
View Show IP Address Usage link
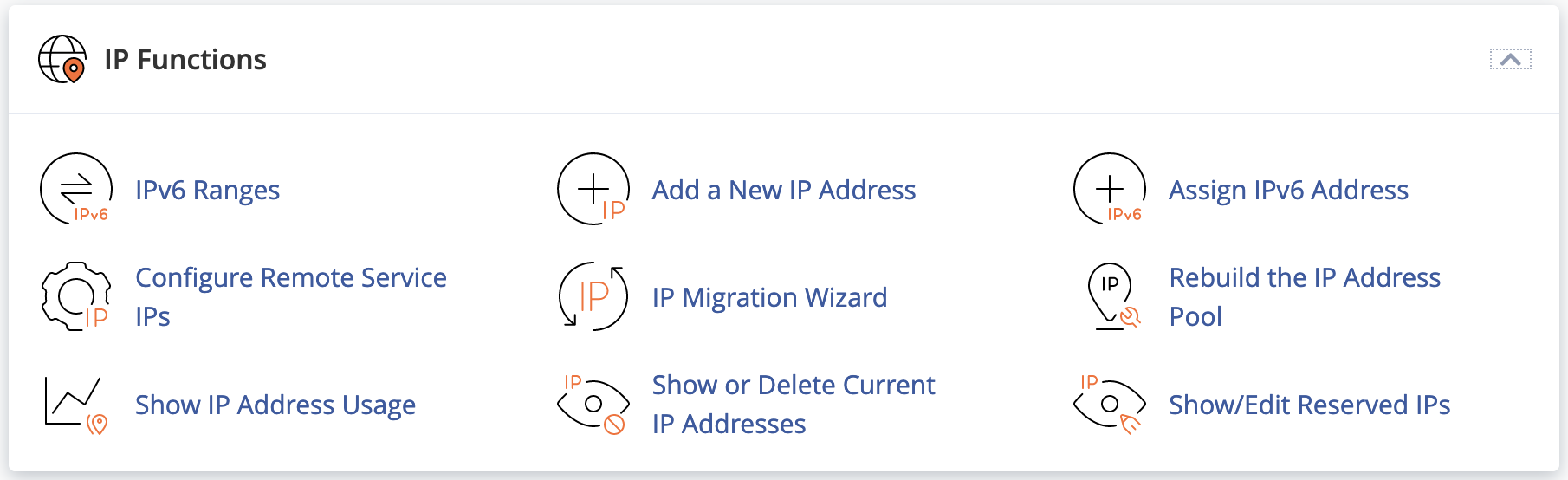[x=275, y=405]
